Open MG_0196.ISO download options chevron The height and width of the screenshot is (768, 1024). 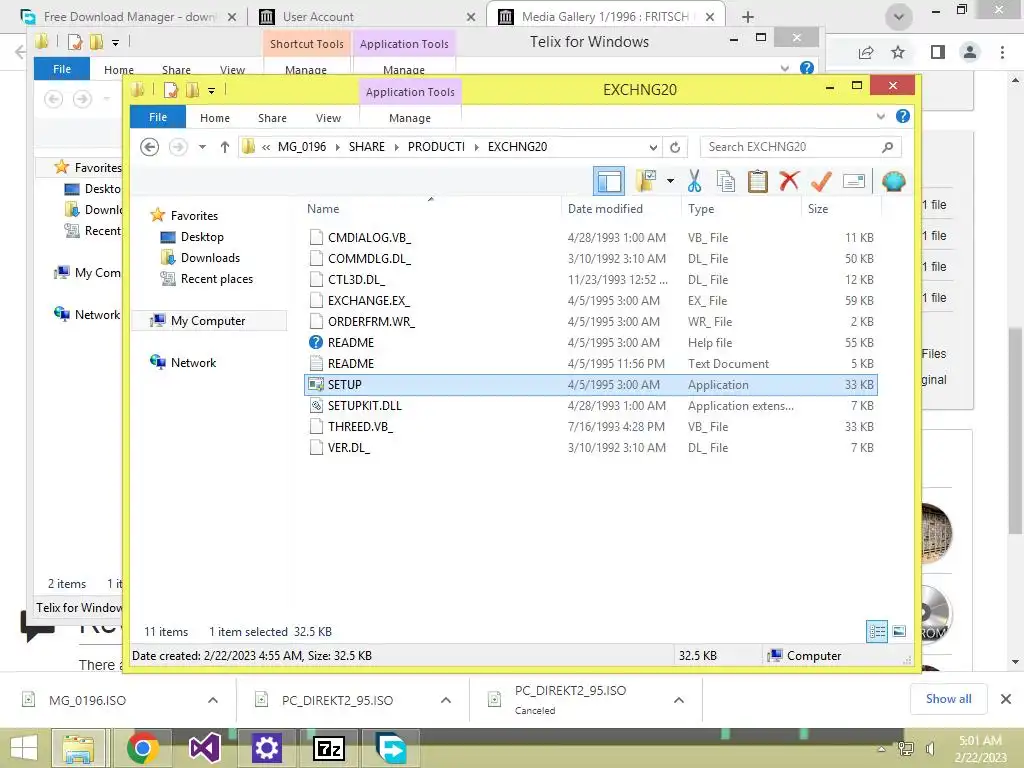[213, 700]
